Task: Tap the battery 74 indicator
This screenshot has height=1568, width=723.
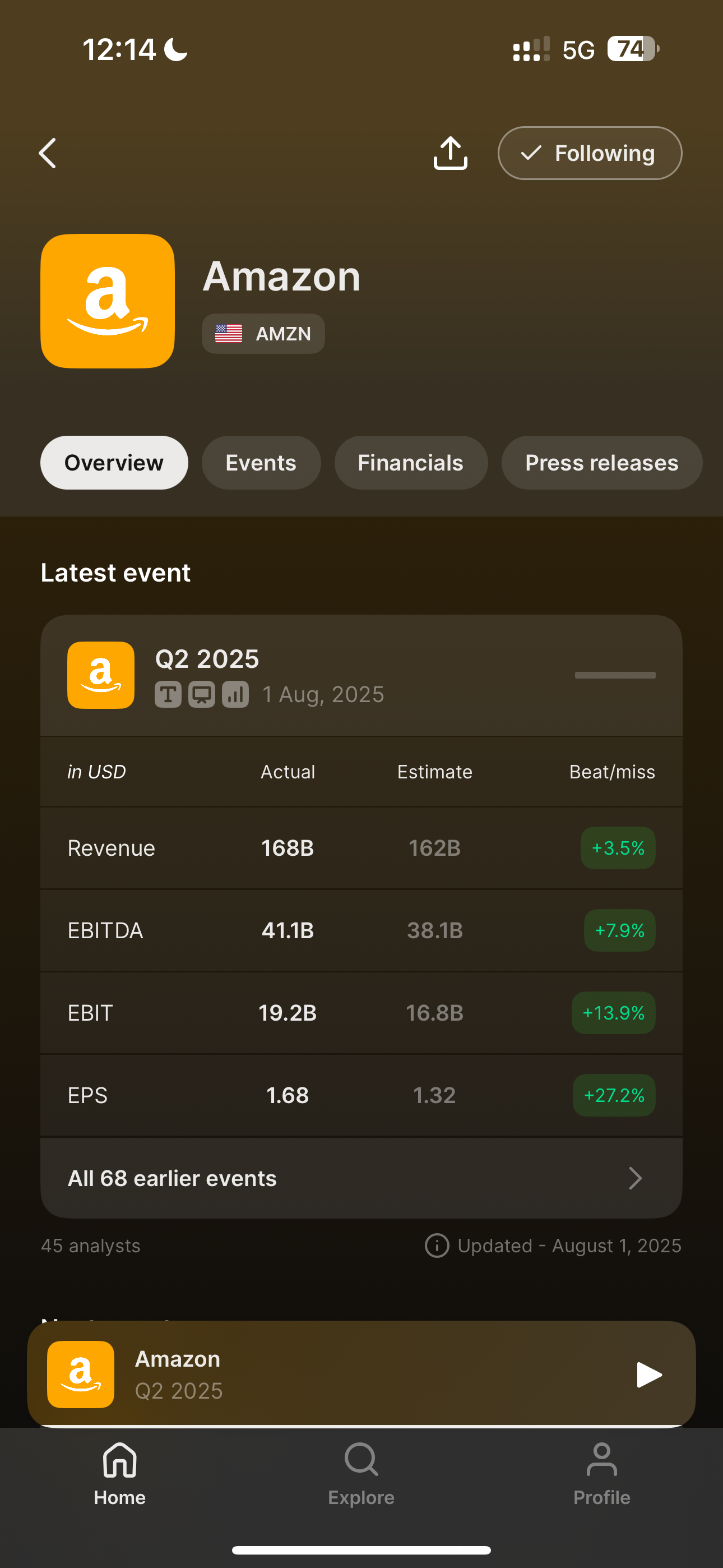Action: 633,49
